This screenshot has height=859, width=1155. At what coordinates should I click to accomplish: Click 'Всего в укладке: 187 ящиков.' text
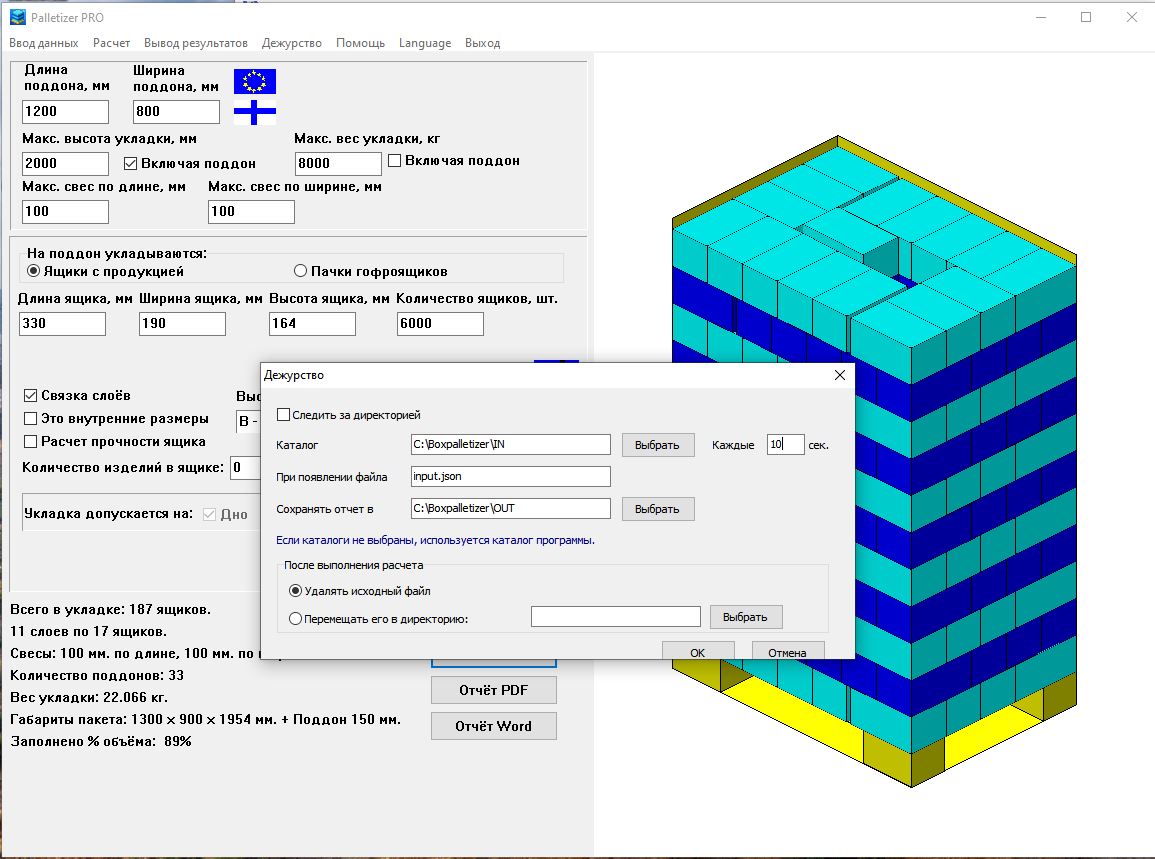pos(110,609)
